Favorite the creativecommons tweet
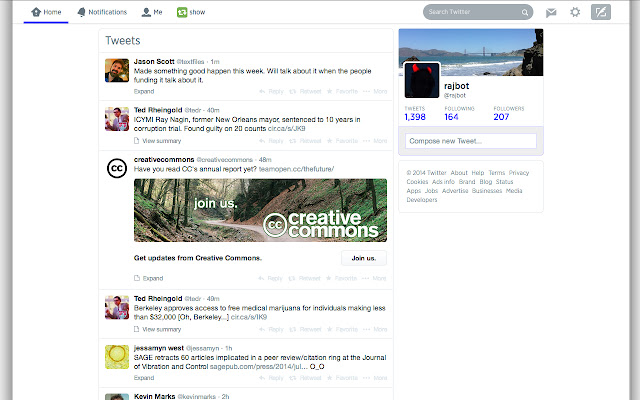Screen dimensions: 640x400 point(341,278)
